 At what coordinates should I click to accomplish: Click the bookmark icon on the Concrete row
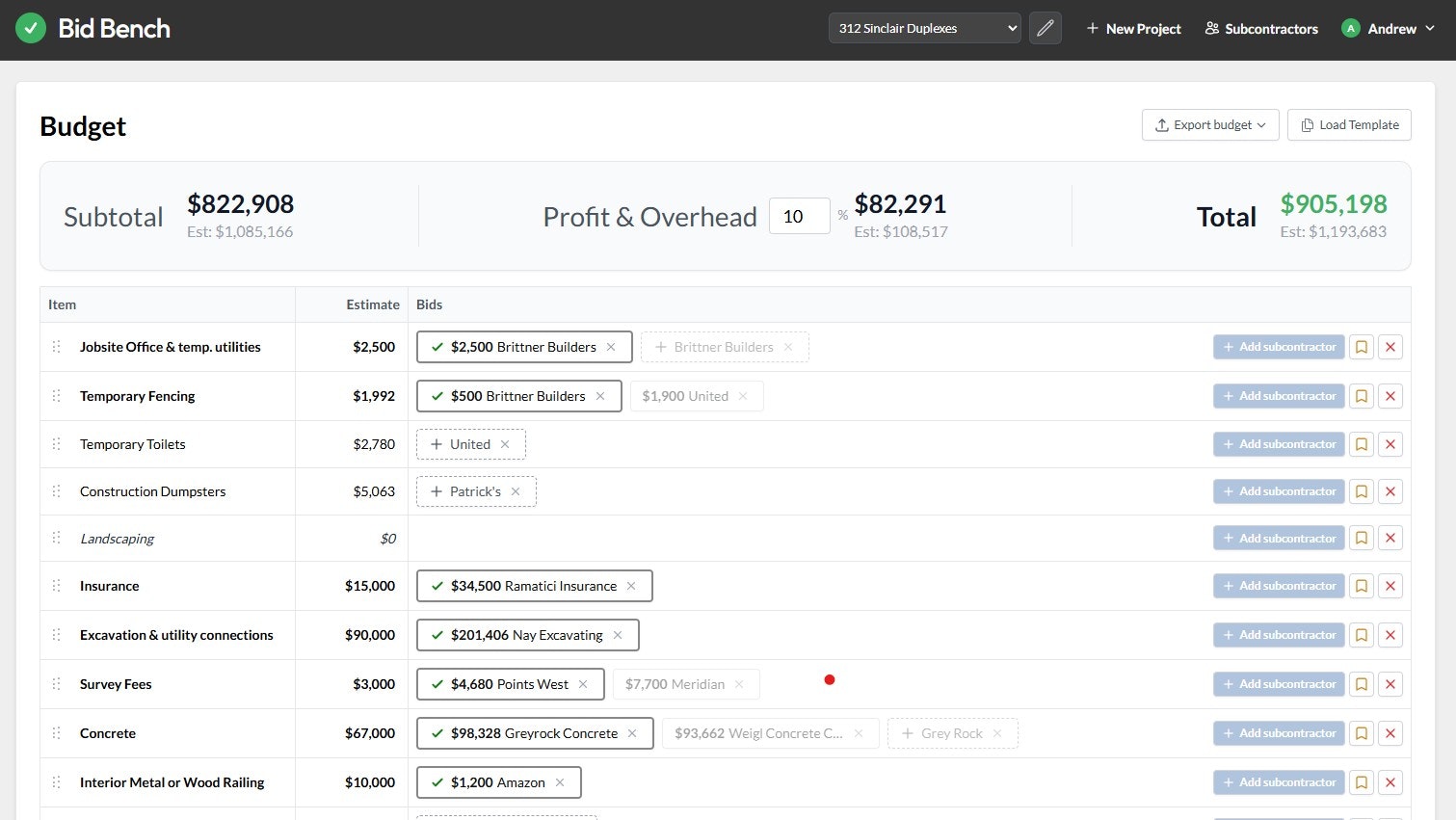tap(1361, 732)
